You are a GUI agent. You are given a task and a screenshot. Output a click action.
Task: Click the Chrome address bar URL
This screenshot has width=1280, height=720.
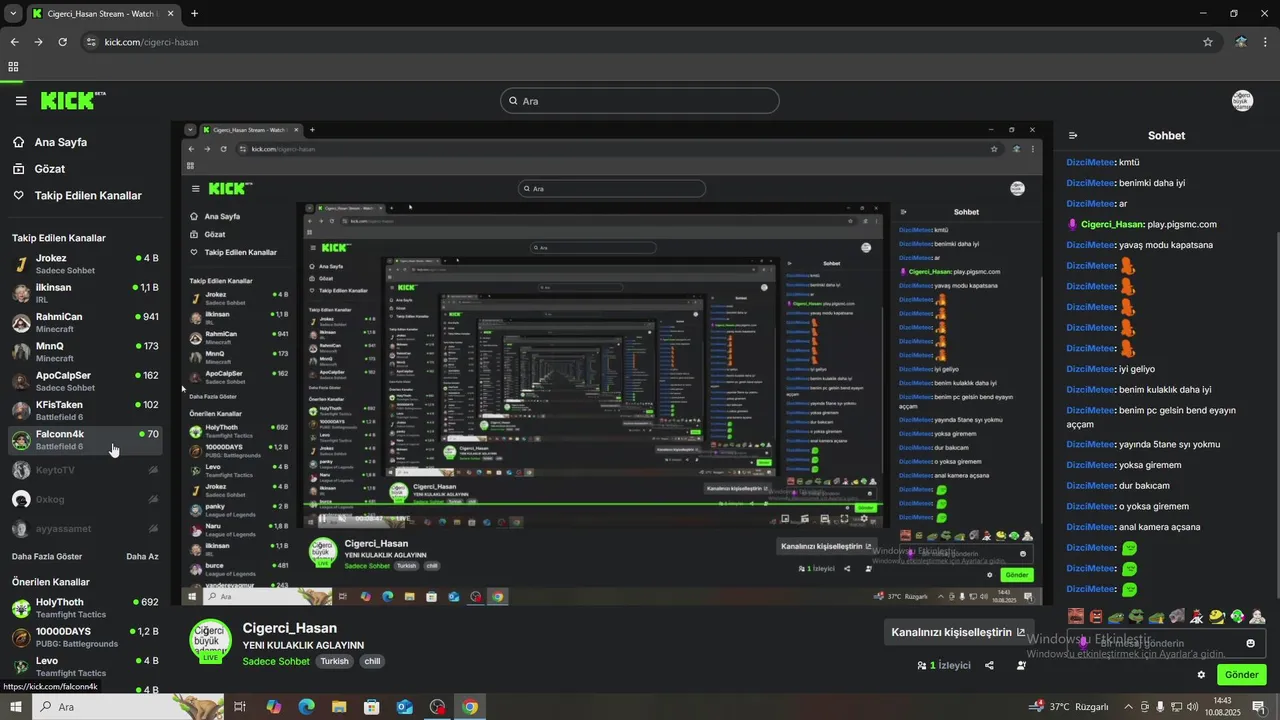coord(151,42)
